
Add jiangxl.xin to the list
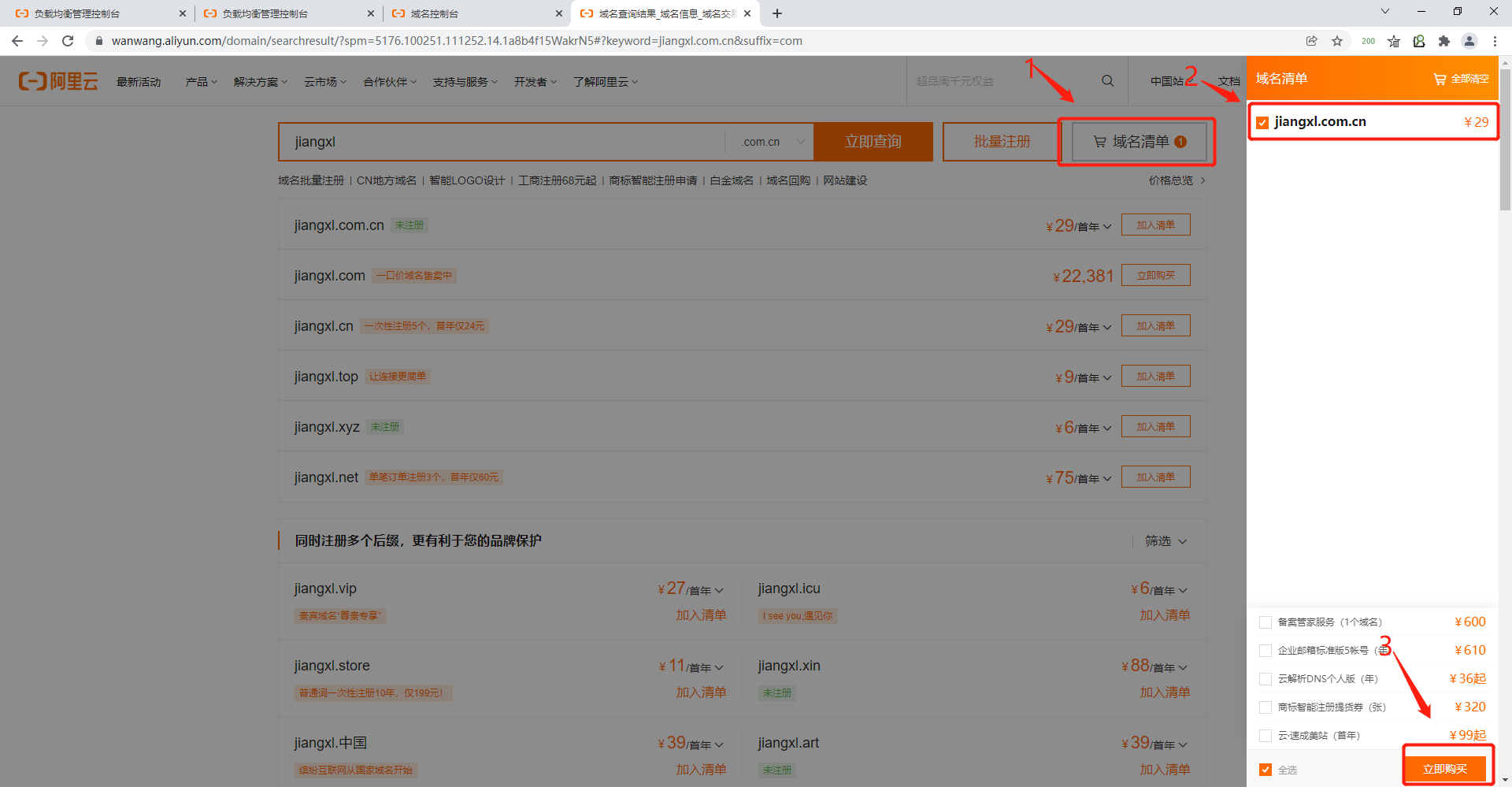pos(1165,692)
